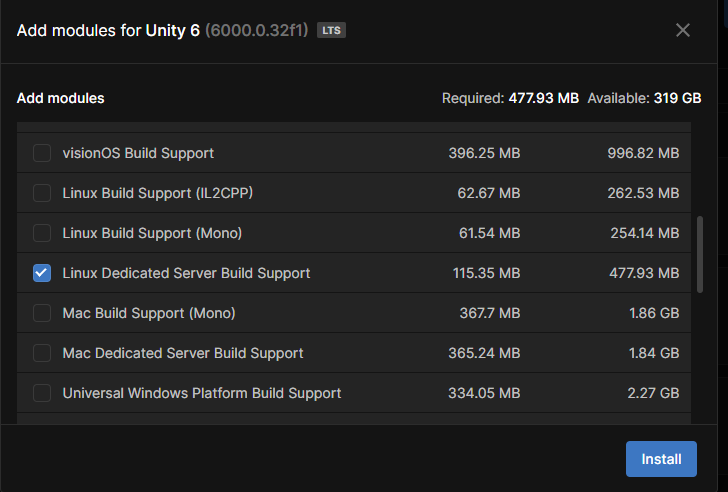The image size is (728, 492).
Task: Tick Linux Build Support (Mono) checkbox
Action: pyautogui.click(x=42, y=233)
